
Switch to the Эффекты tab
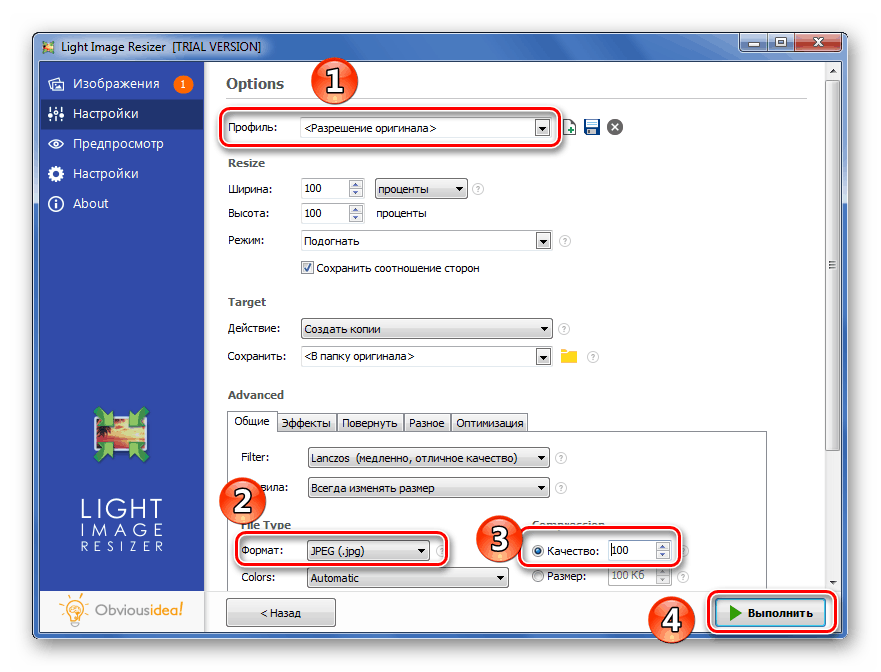(x=306, y=423)
